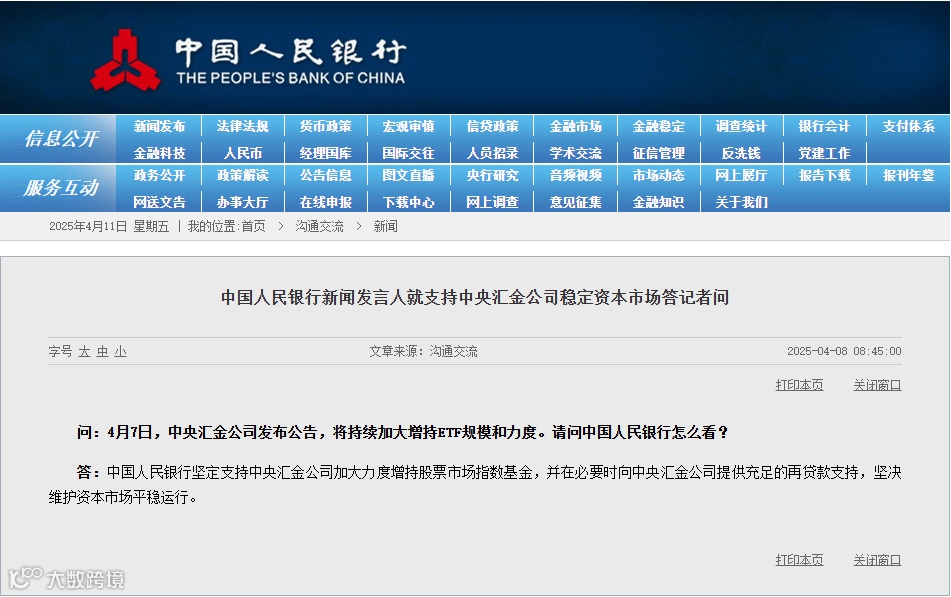Open 学术交流 navigation item

(576, 153)
